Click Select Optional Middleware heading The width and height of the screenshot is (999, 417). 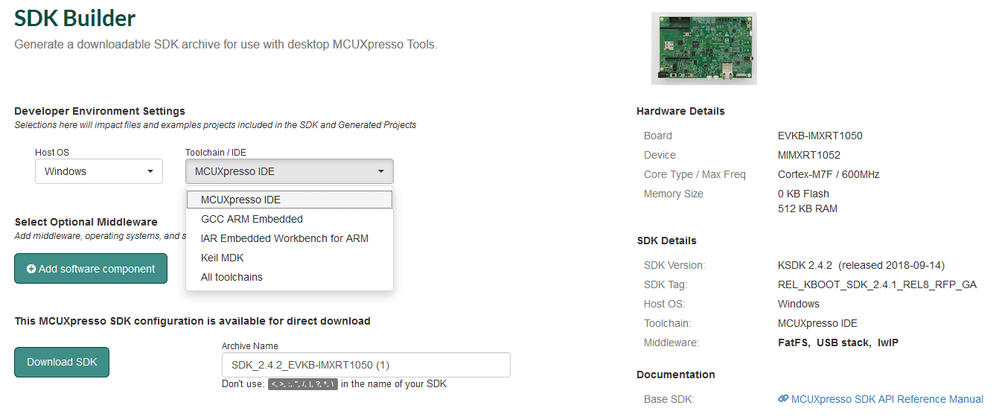(86, 222)
